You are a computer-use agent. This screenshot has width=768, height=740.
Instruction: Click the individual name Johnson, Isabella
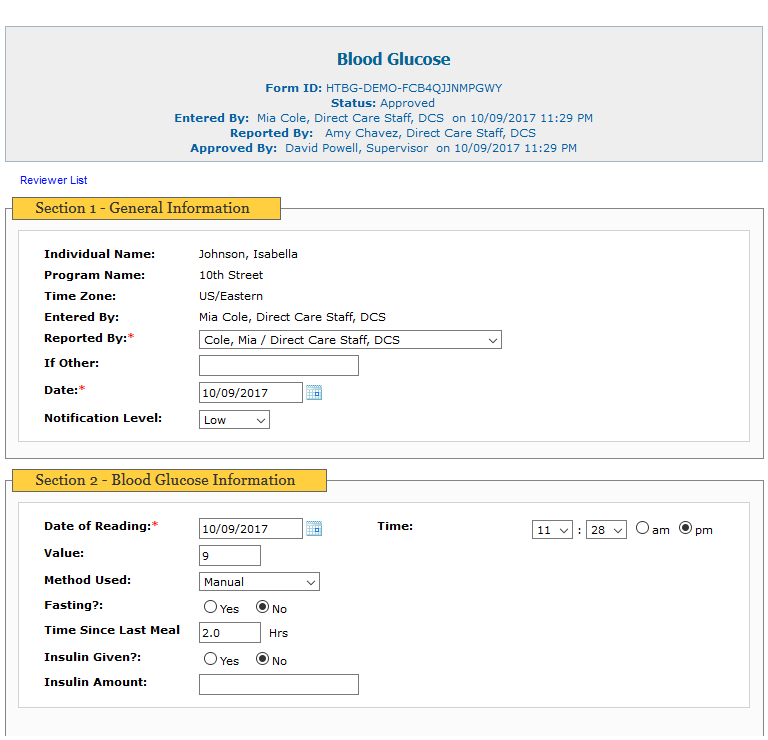pos(248,254)
